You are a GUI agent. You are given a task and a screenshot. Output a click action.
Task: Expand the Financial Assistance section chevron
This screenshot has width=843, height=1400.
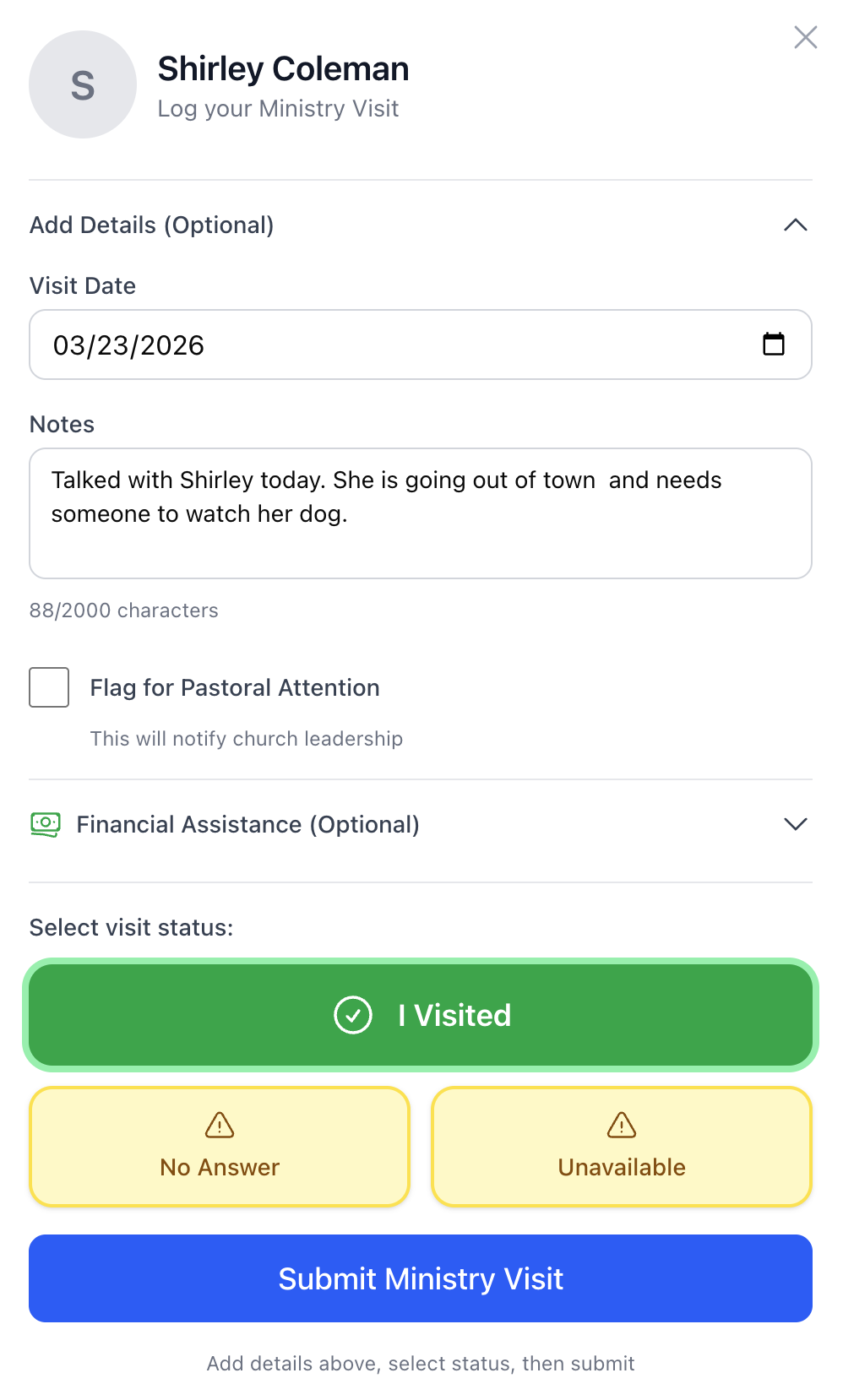pos(795,825)
